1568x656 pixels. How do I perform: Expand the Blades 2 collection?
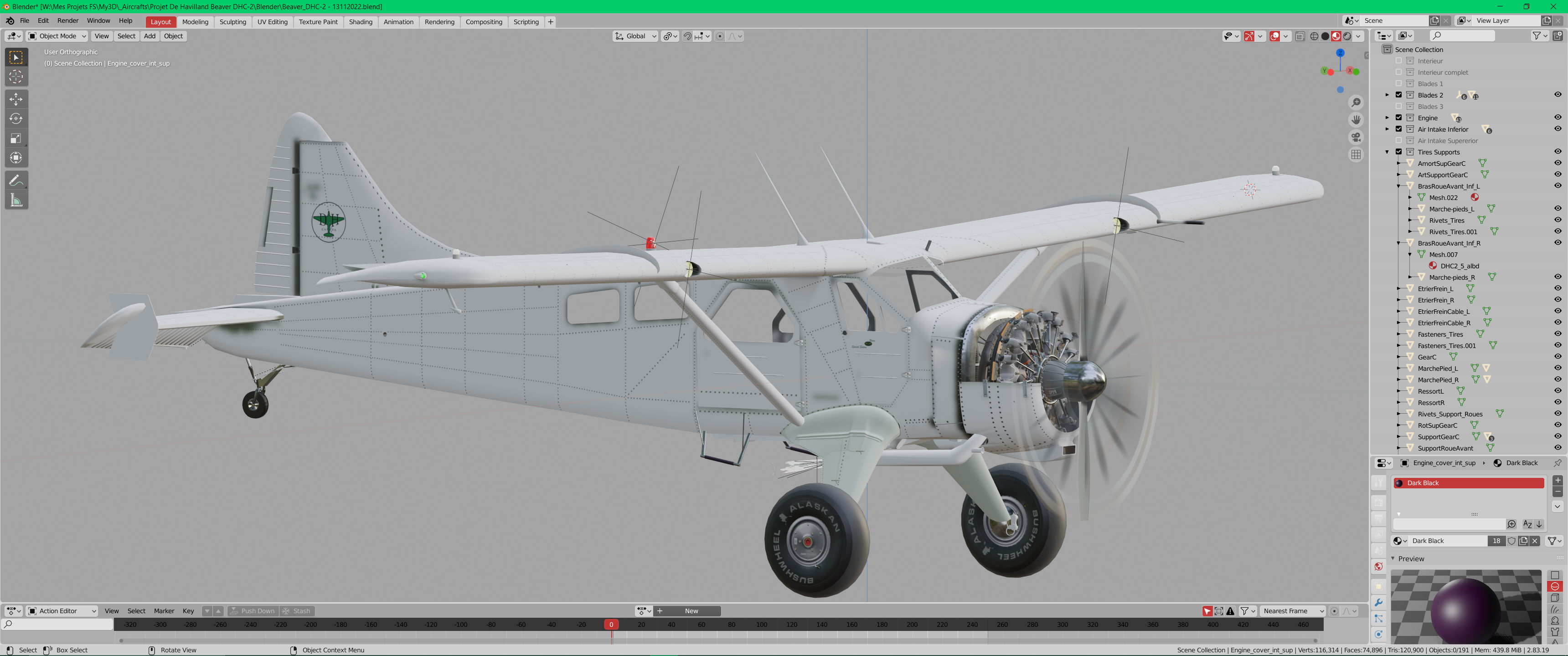pyautogui.click(x=1388, y=95)
